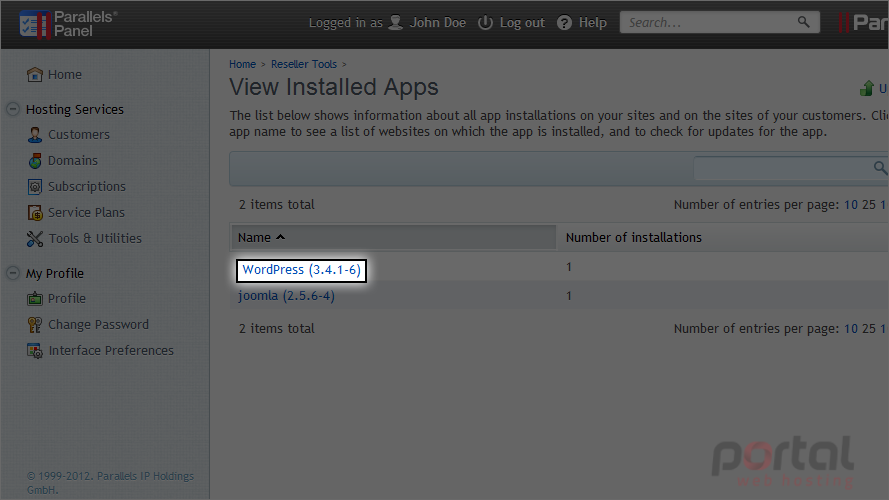Click the top '2 items total' text
This screenshot has width=889, height=500.
(x=277, y=205)
